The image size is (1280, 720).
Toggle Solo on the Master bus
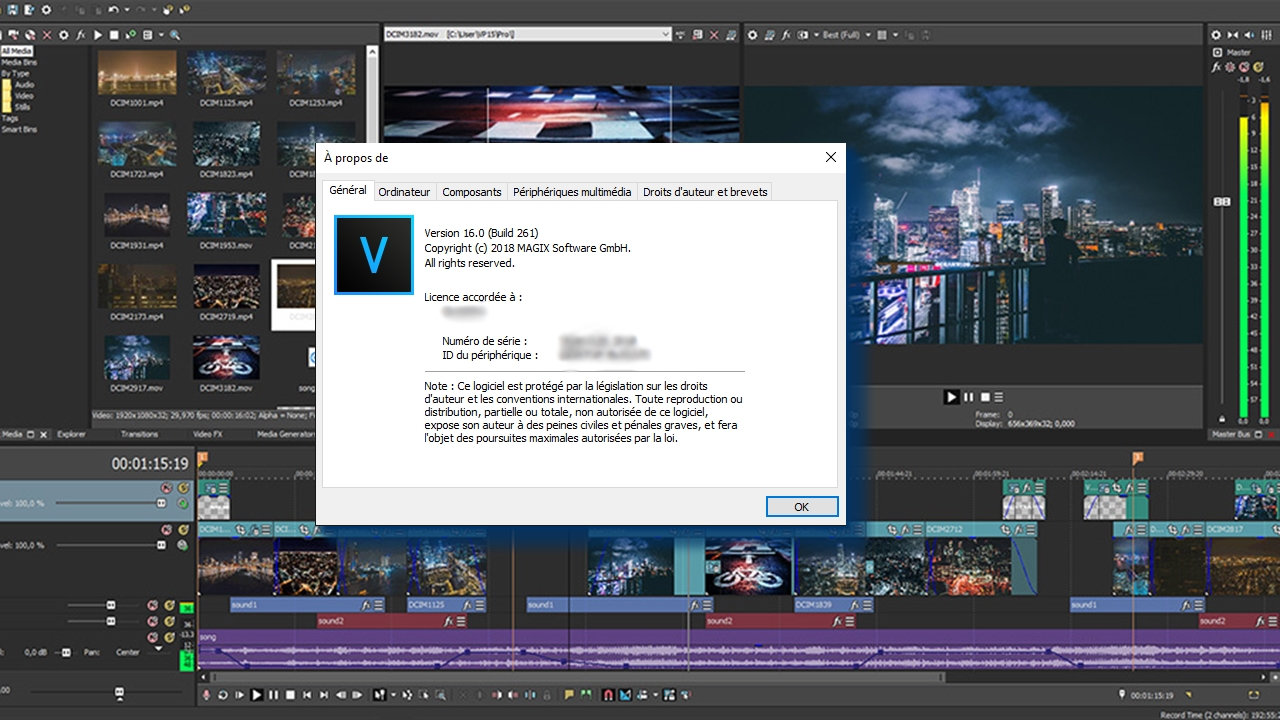pos(1258,67)
